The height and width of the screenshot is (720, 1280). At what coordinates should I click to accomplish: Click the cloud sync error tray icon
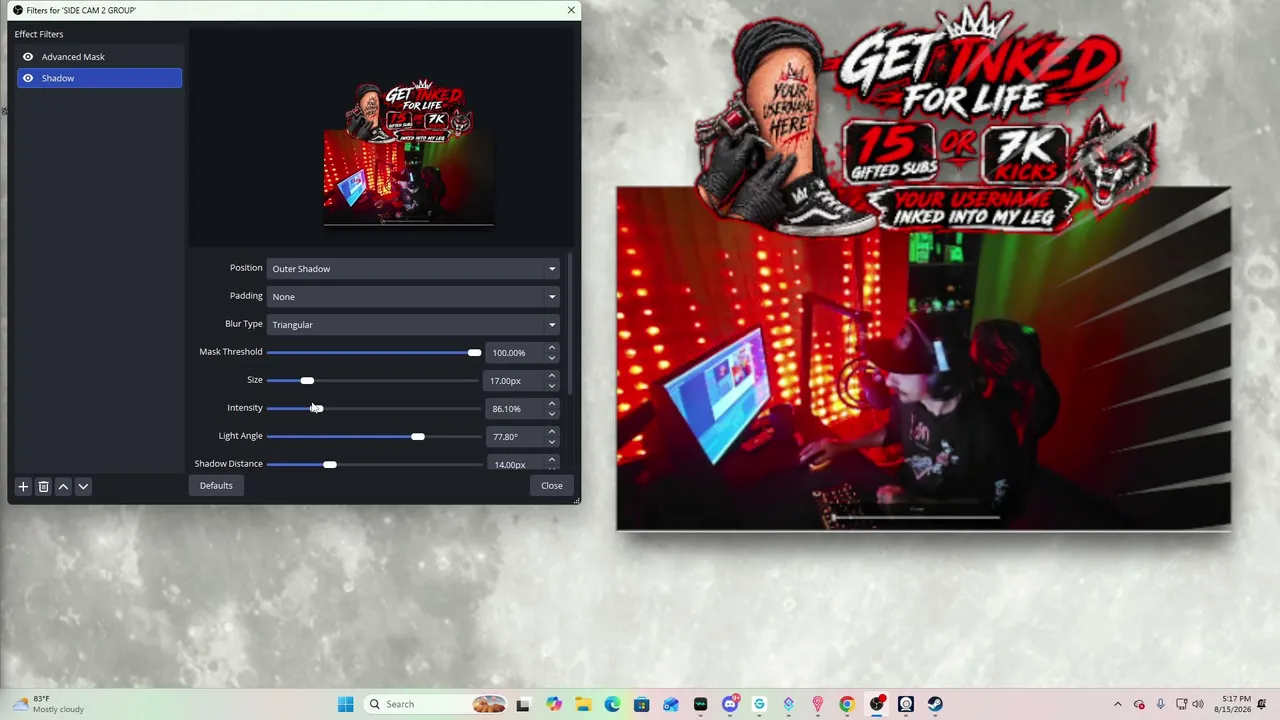tap(1139, 704)
